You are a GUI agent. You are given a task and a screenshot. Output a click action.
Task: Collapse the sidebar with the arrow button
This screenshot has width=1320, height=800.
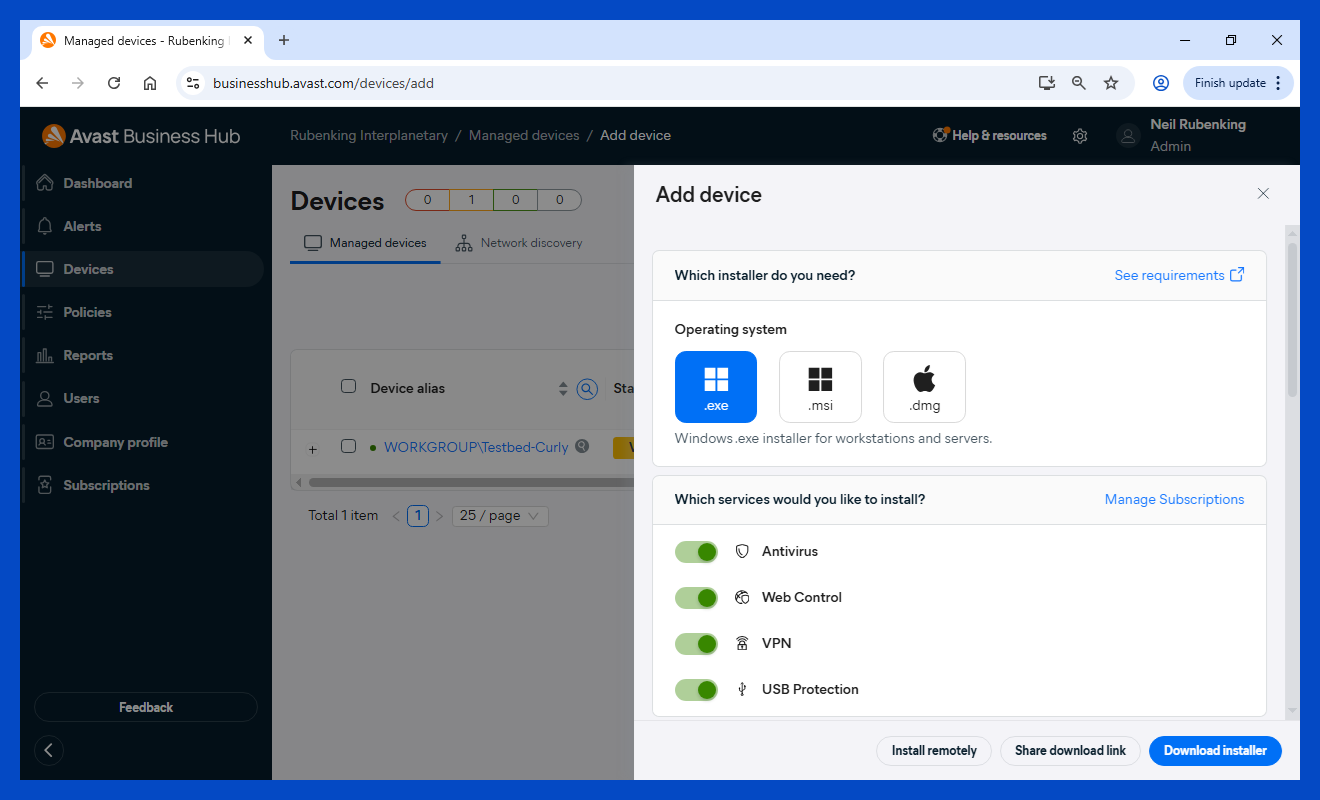[49, 750]
